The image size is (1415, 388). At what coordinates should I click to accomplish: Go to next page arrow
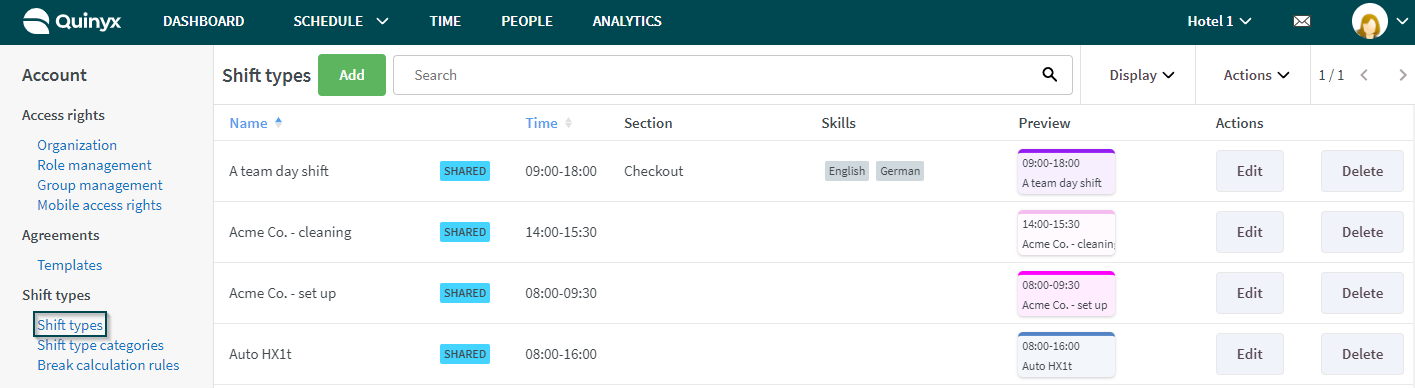pyautogui.click(x=1402, y=75)
